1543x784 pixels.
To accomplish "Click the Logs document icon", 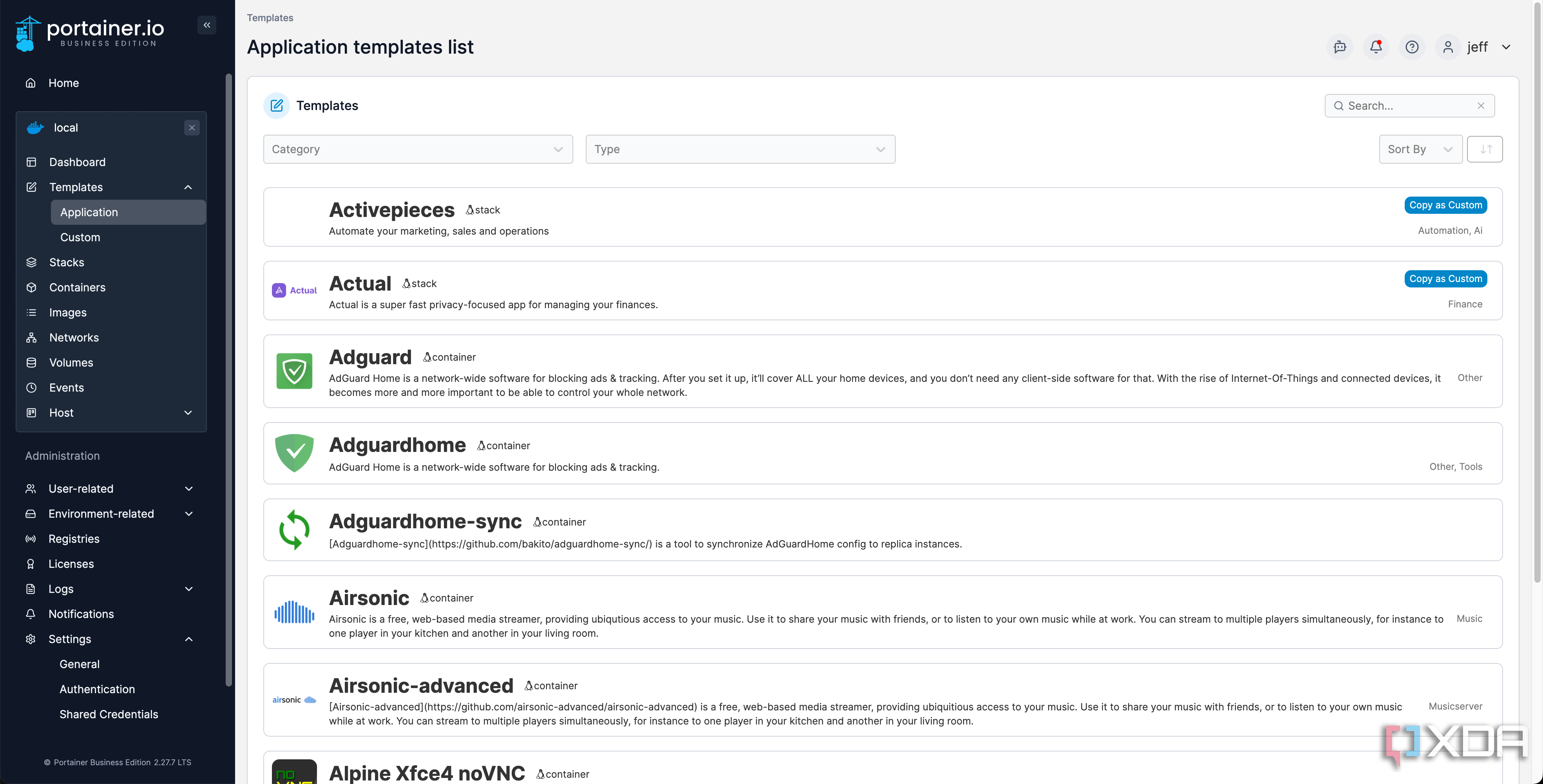I will coord(31,589).
